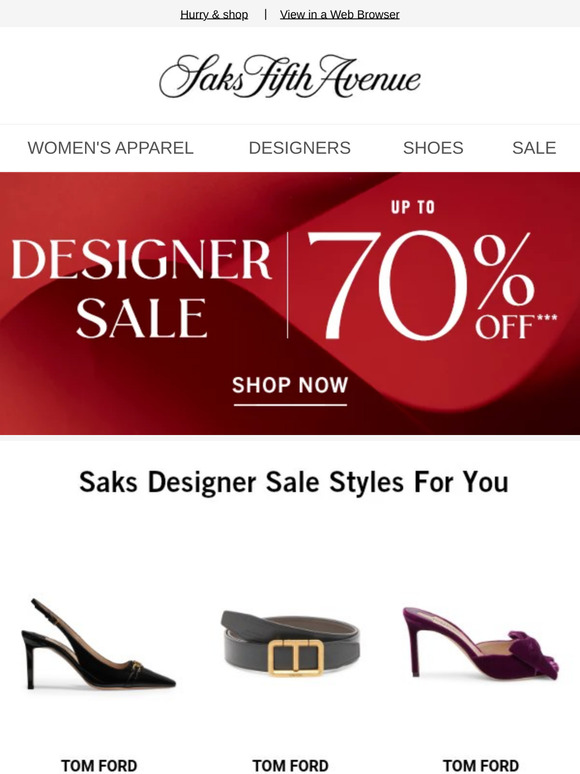Image resolution: width=580 pixels, height=774 pixels.
Task: Open the Hurry & shop link
Action: [x=214, y=14]
